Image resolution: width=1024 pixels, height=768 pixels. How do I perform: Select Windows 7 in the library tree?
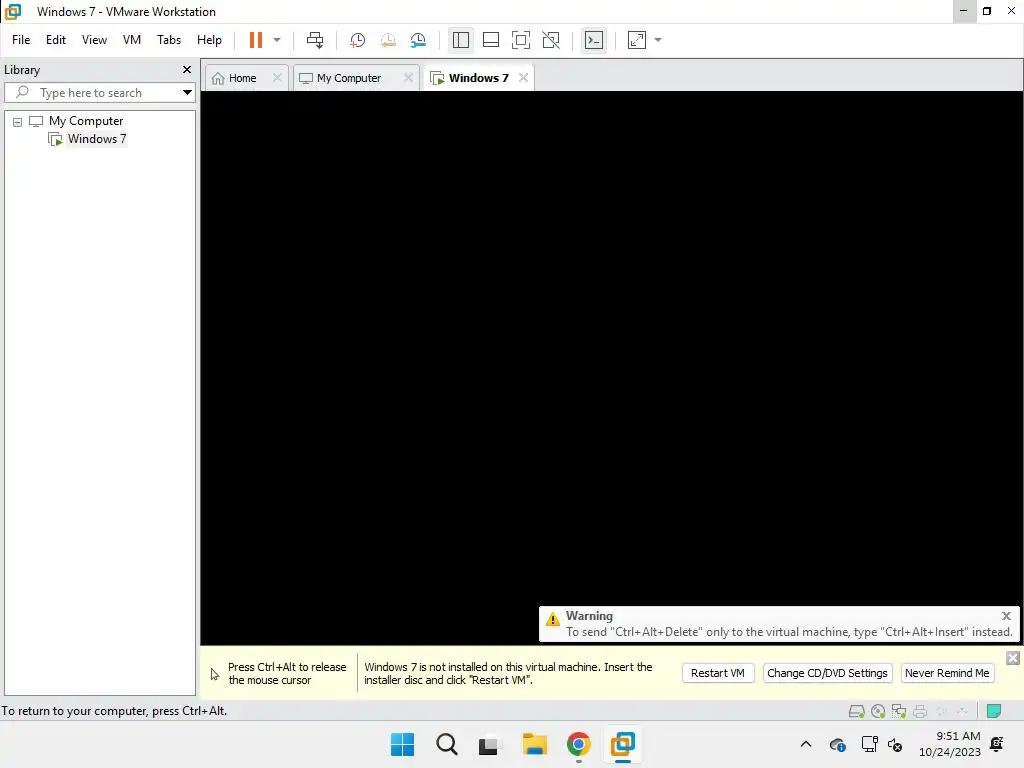97,138
